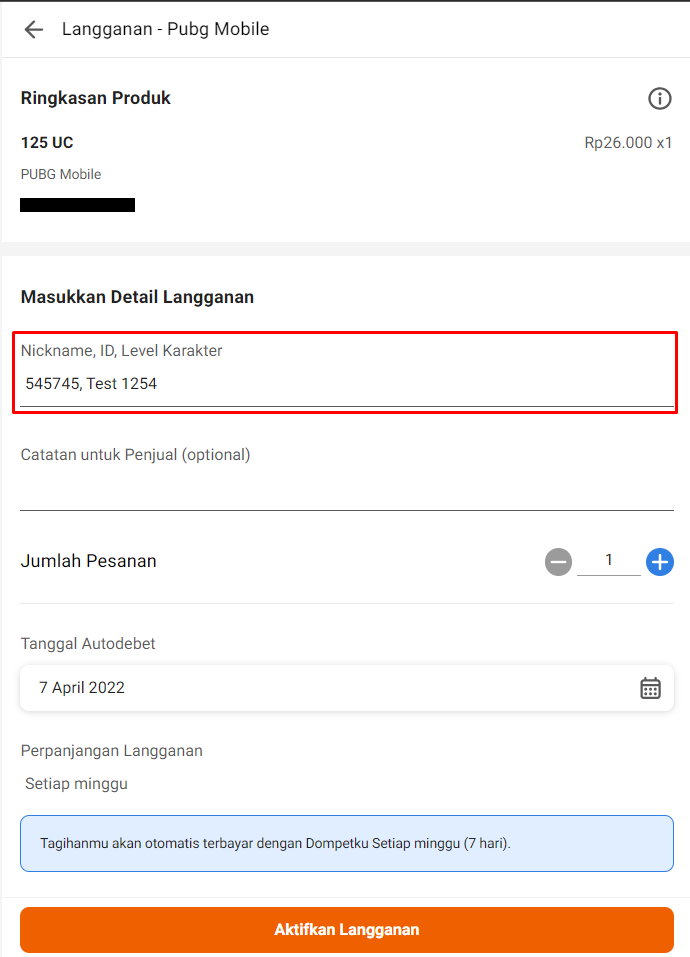Viewport: 690px width, 957px height.
Task: Click the Langganan - Pubg Mobile title
Action: point(165,29)
